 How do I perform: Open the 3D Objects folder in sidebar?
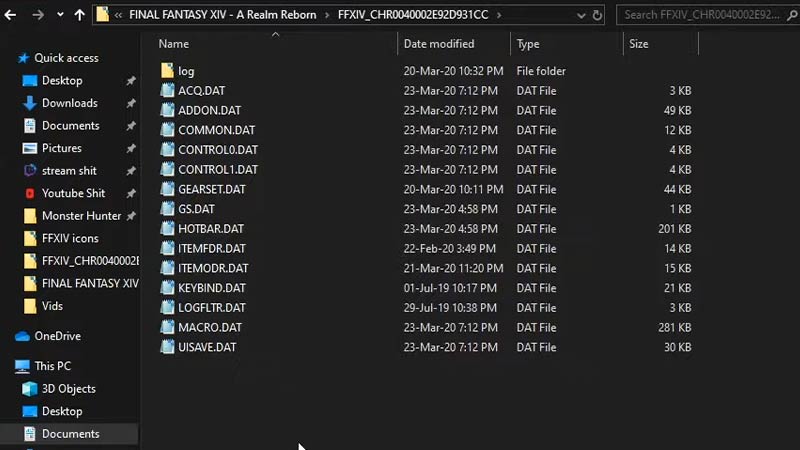click(x=68, y=389)
